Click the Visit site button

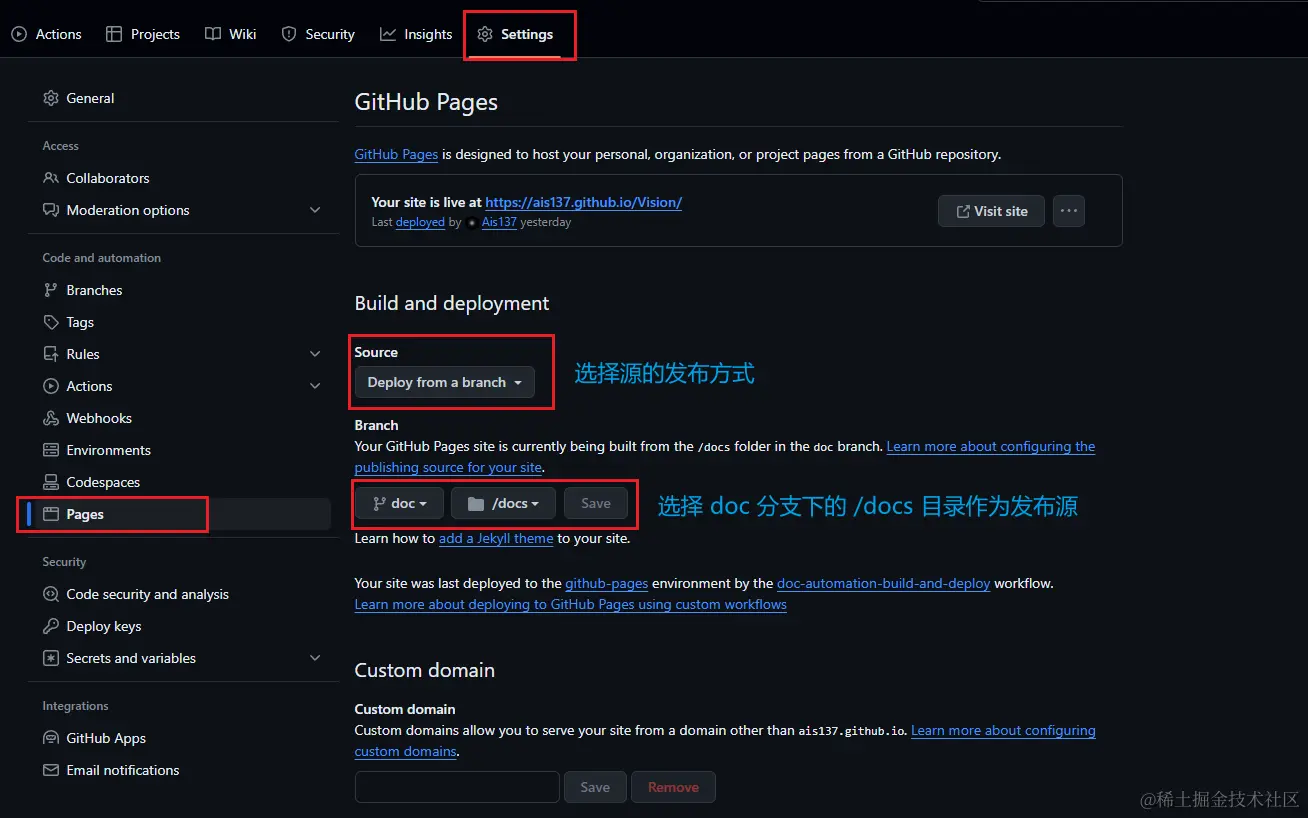pyautogui.click(x=991, y=211)
